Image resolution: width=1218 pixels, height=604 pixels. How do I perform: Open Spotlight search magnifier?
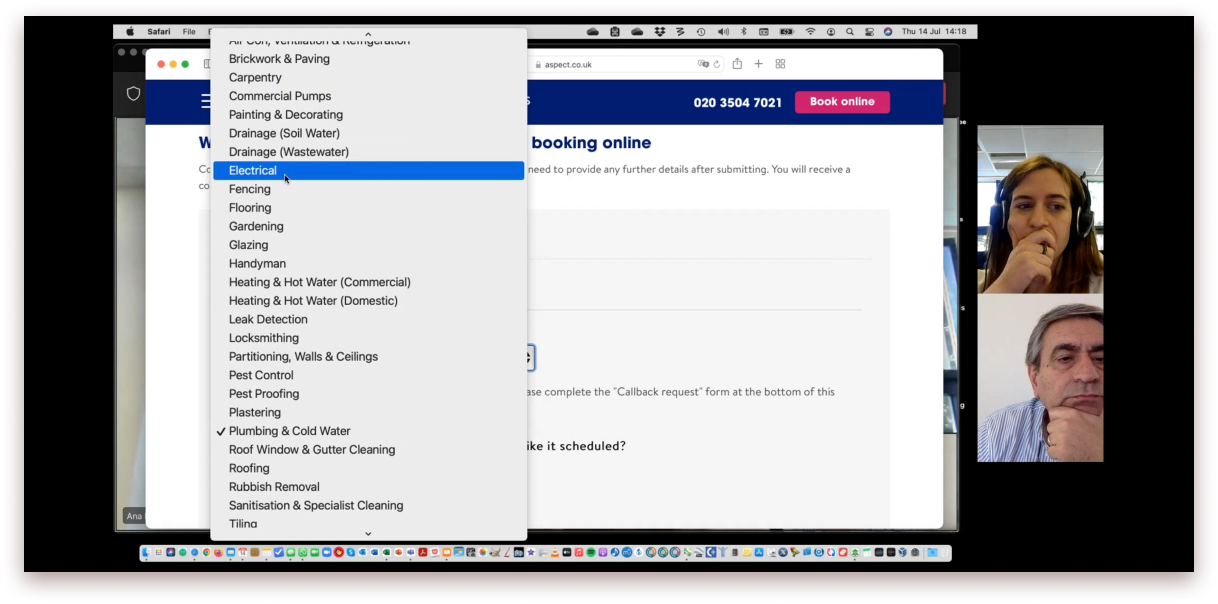(850, 32)
